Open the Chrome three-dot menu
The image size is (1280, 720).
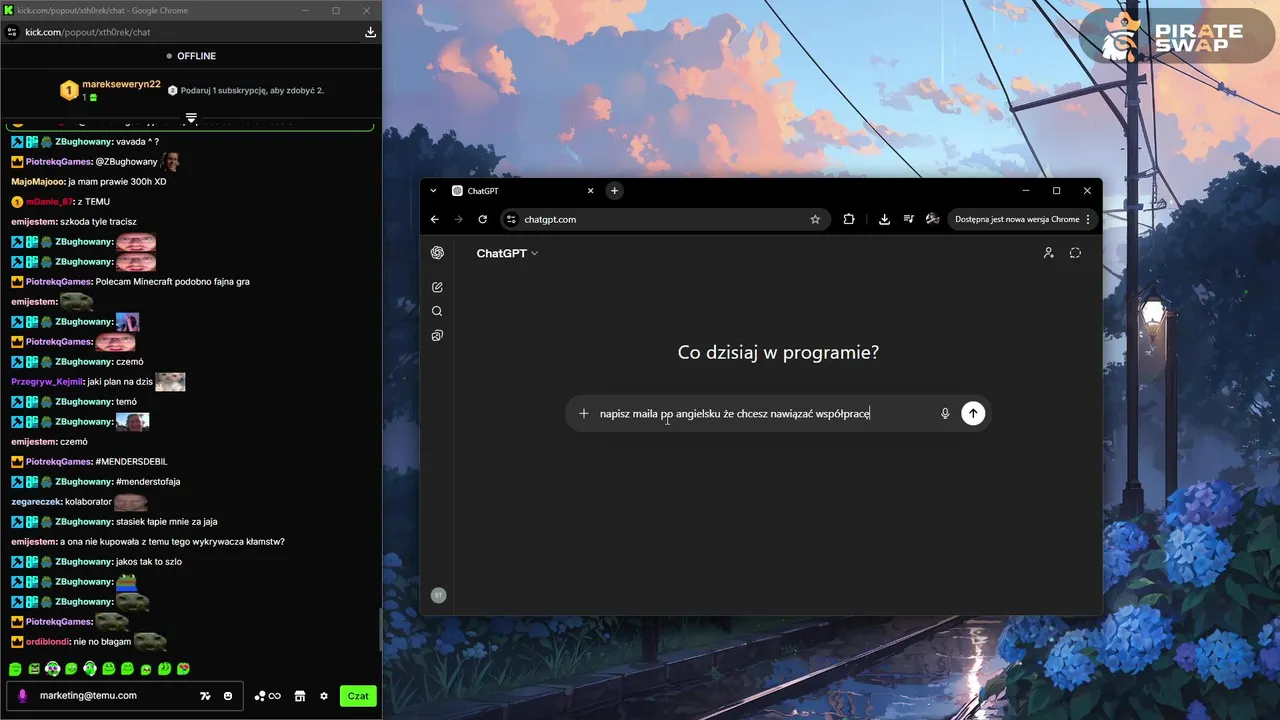point(1088,219)
